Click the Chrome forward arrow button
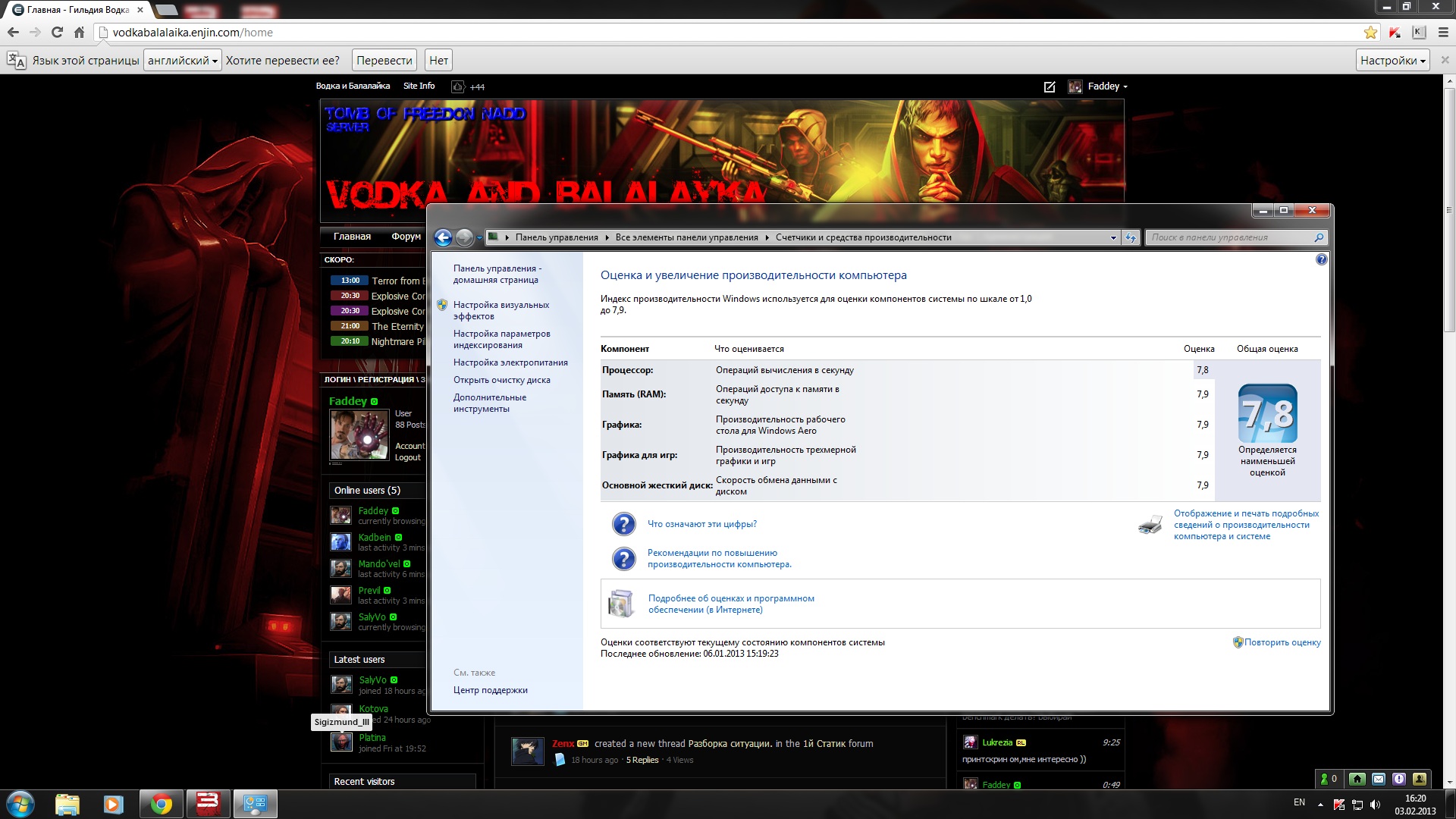Viewport: 1456px width, 819px height. [35, 33]
